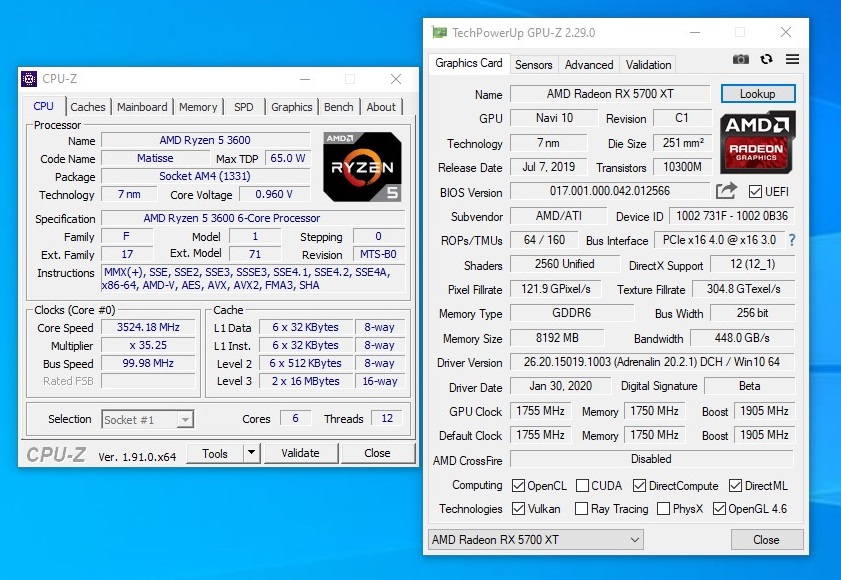The width and height of the screenshot is (841, 580).
Task: Click the GPU Name field in GPU-Z
Action: tap(610, 94)
